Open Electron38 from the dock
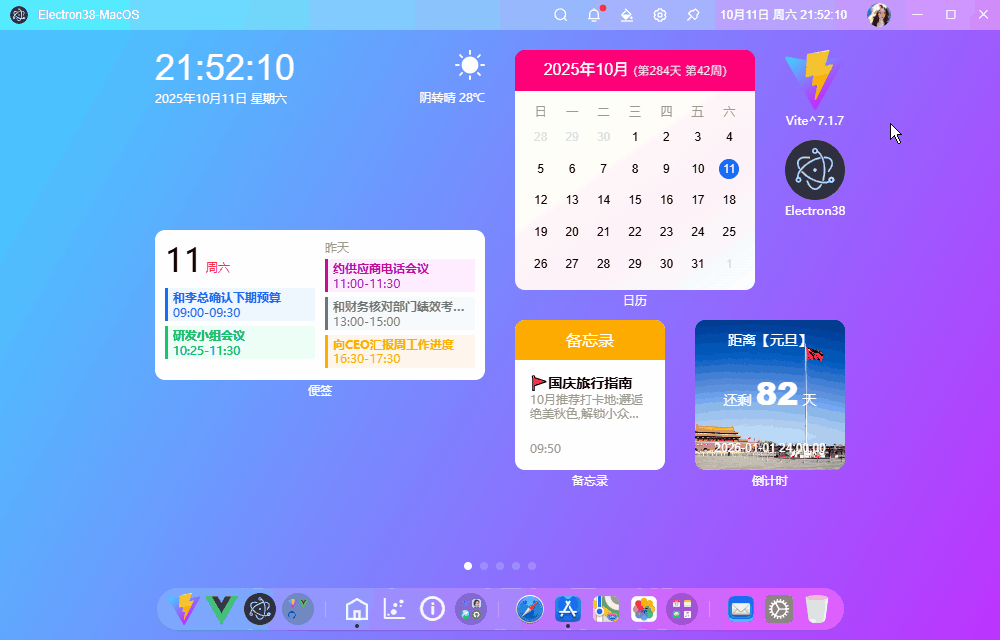 [259, 609]
